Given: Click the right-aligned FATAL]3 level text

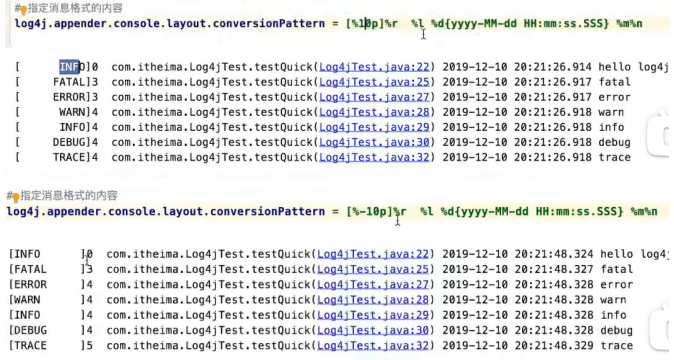Looking at the screenshot, I should [76, 82].
